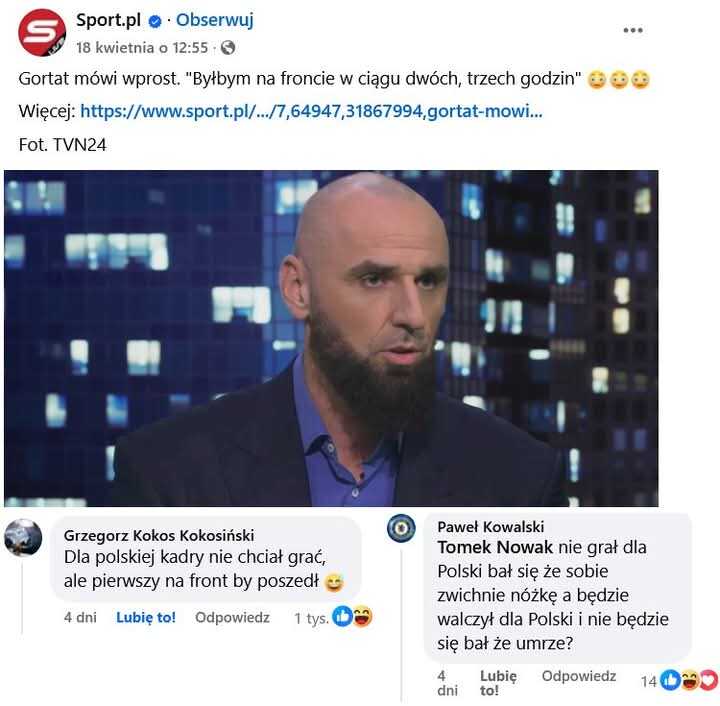Click the haha emoji on Grzegorz's comment
This screenshot has height=706, width=720.
pyautogui.click(x=363, y=616)
